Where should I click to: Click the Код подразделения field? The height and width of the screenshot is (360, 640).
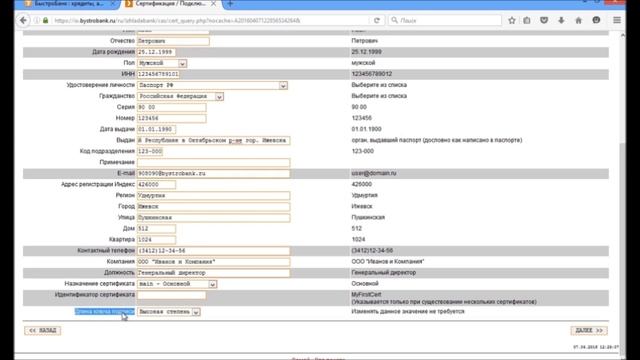pos(150,151)
